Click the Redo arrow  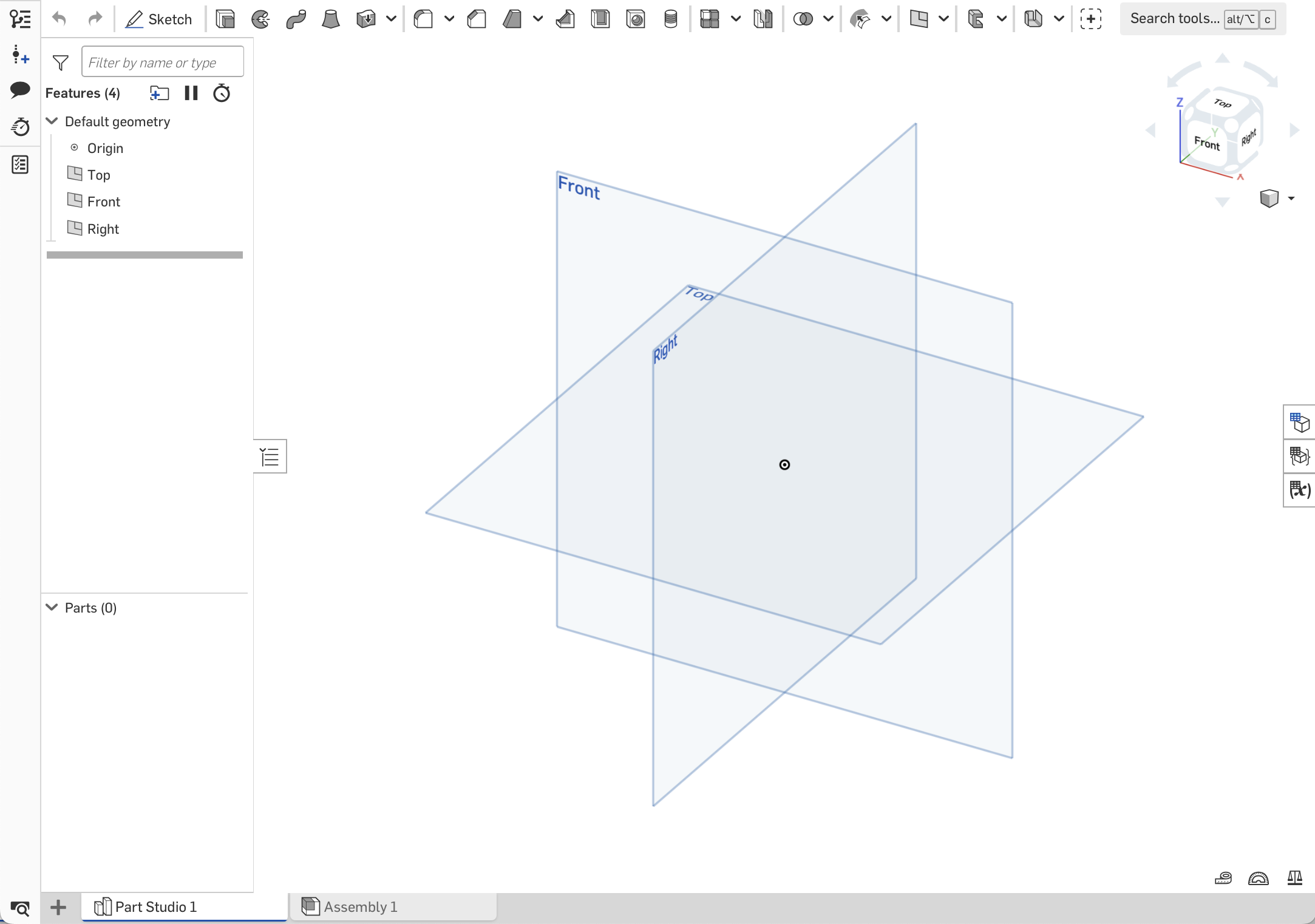[x=95, y=19]
